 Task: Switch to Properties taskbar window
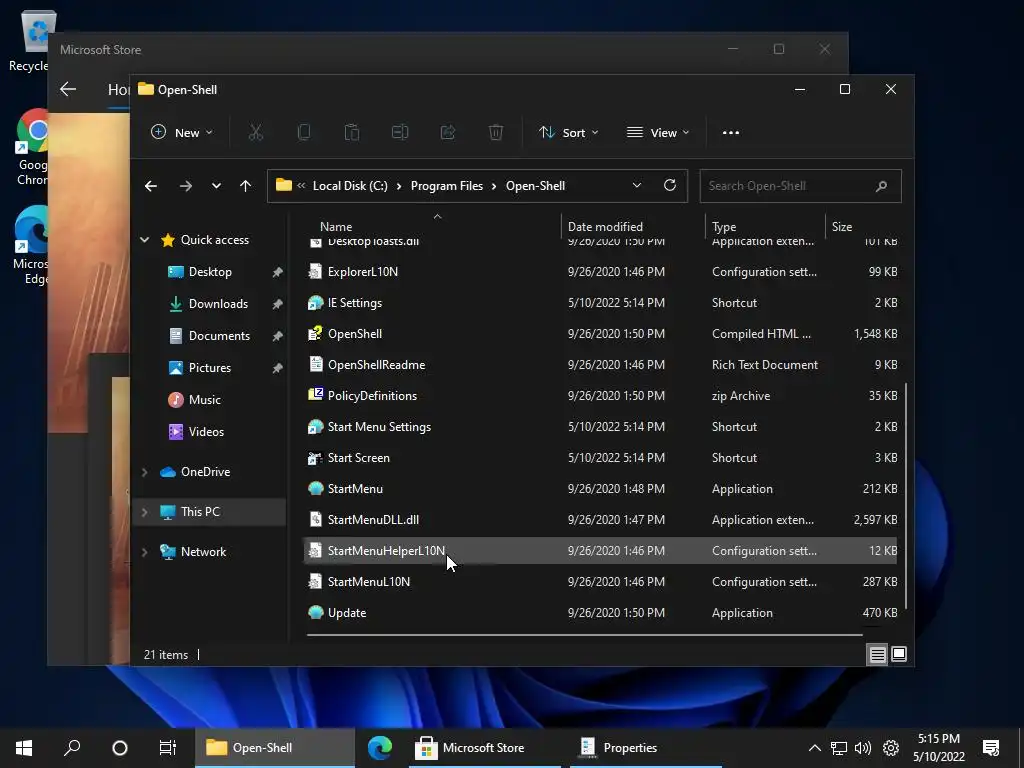646,748
